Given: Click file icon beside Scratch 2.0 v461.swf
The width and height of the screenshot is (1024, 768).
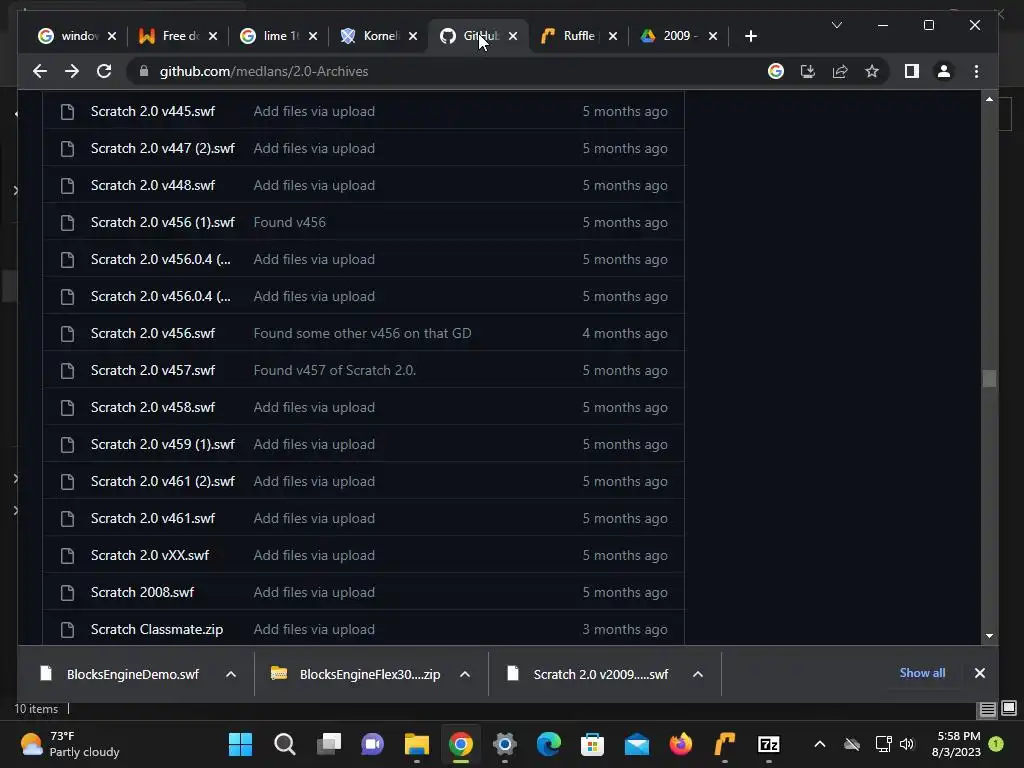Looking at the screenshot, I should [x=67, y=519].
